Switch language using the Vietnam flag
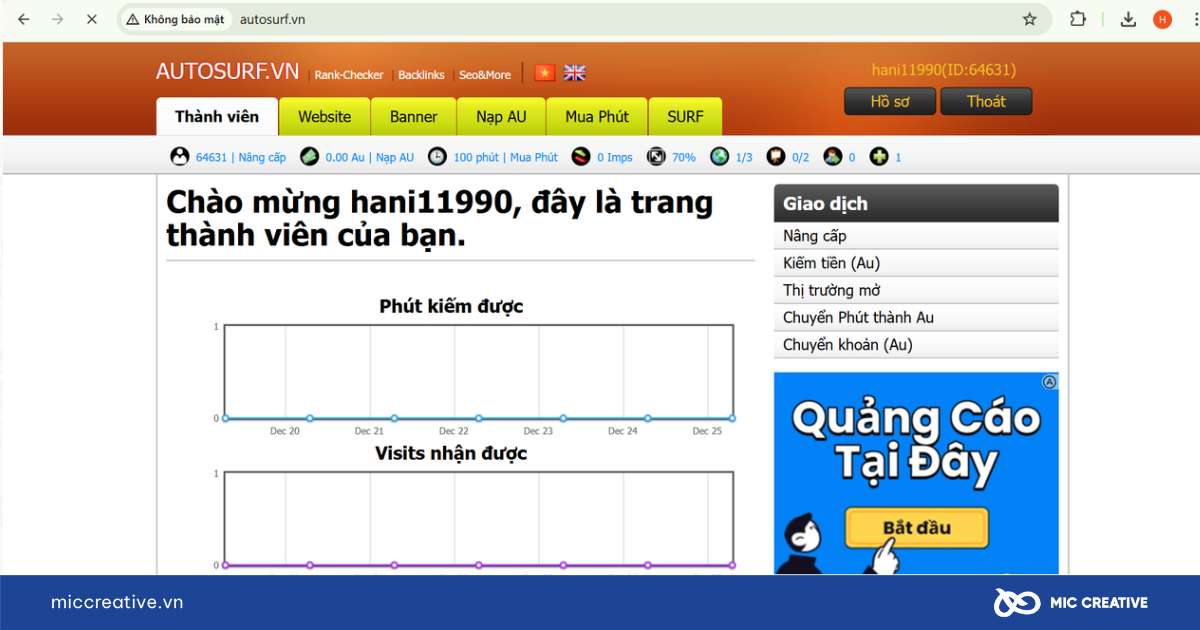The width and height of the screenshot is (1200, 630). point(544,73)
